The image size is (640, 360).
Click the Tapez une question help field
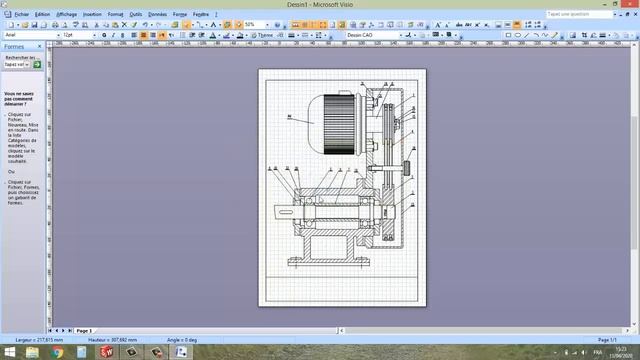tap(580, 14)
